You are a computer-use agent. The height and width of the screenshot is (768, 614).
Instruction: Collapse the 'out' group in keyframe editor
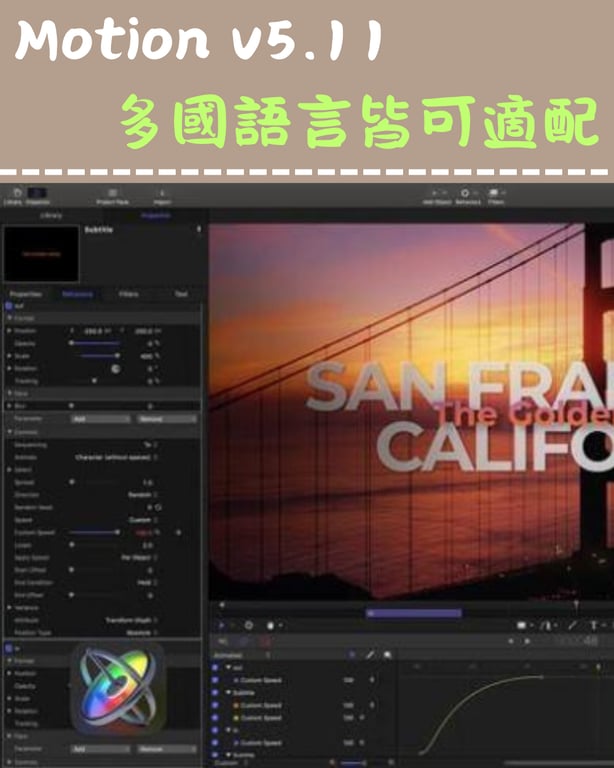(x=228, y=668)
